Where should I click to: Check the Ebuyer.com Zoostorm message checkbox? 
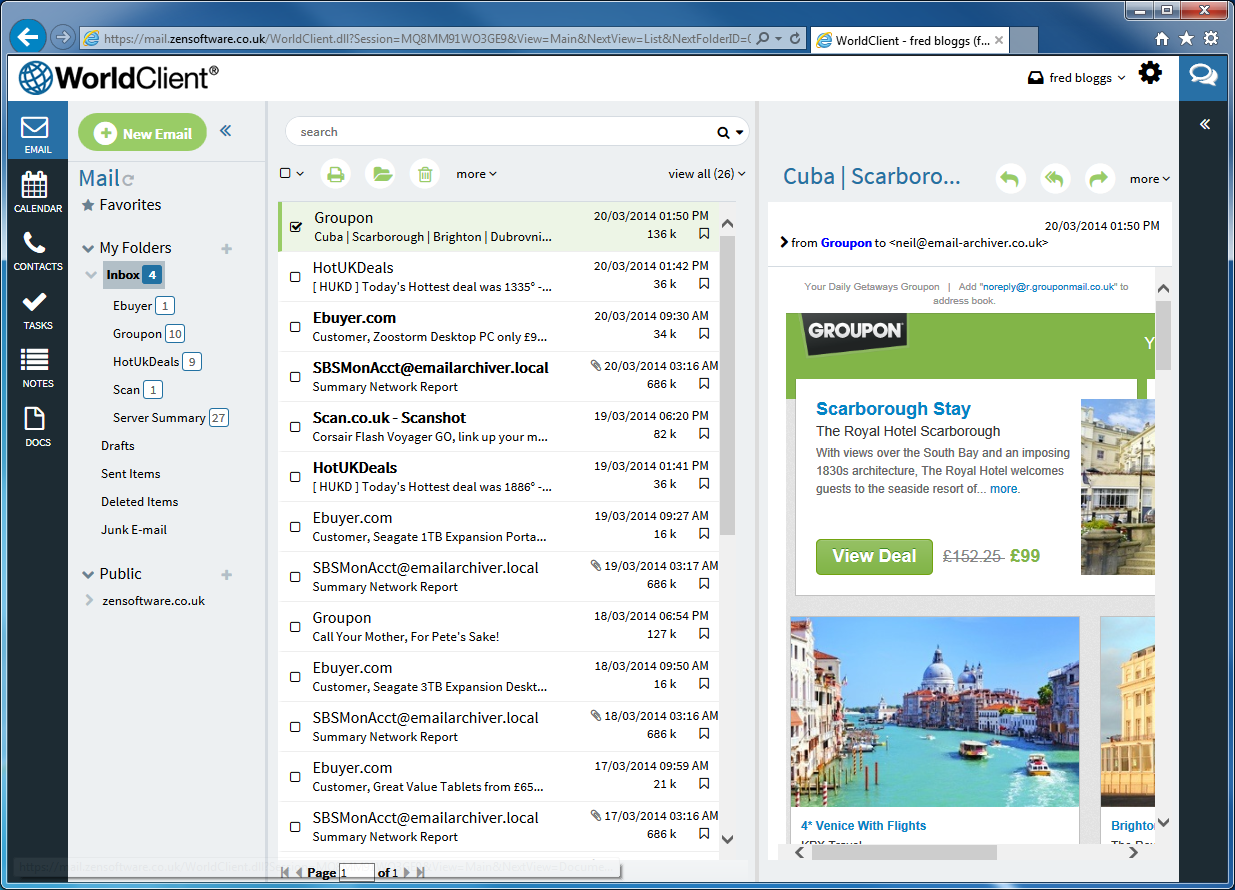coord(295,327)
